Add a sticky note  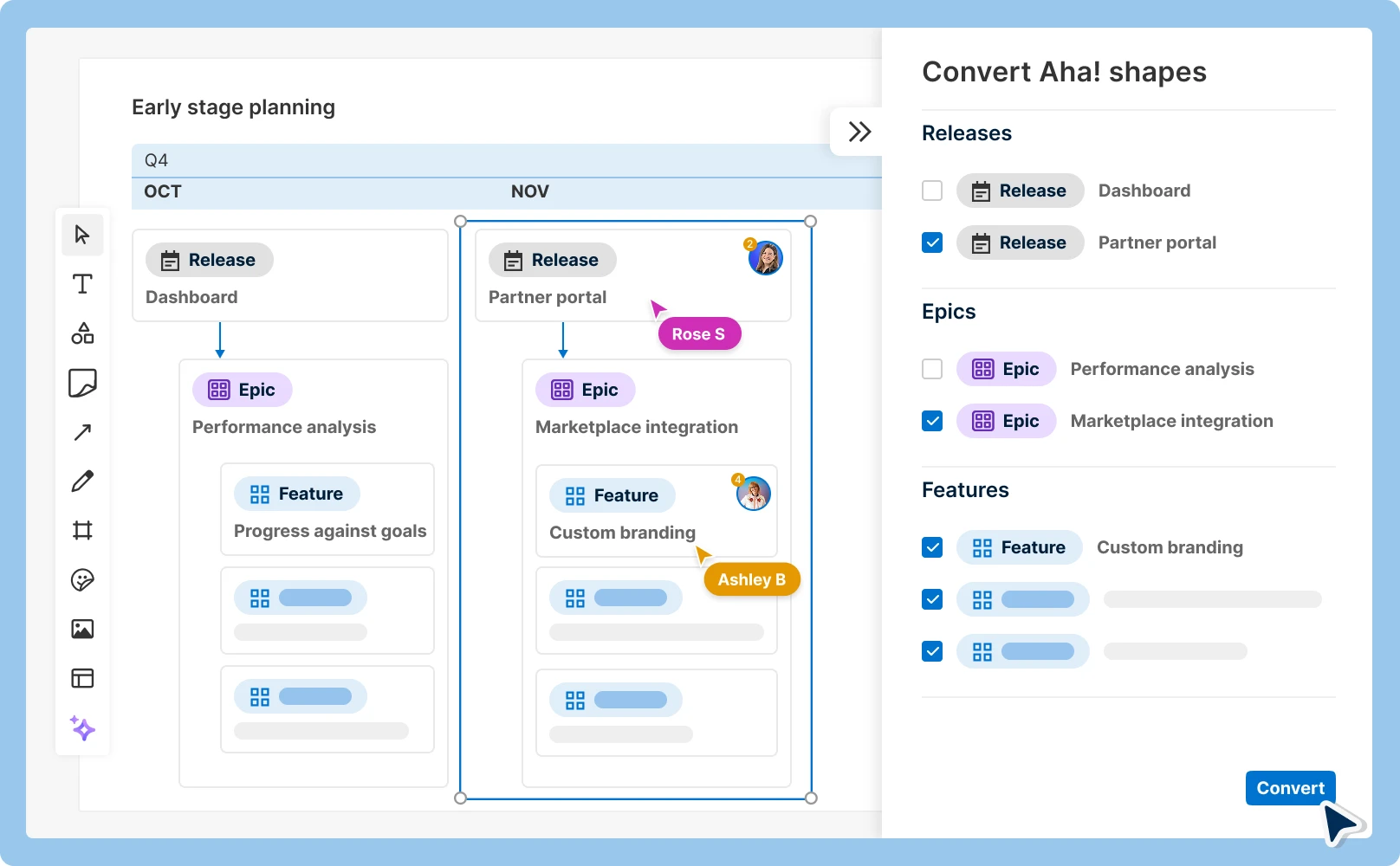click(82, 384)
